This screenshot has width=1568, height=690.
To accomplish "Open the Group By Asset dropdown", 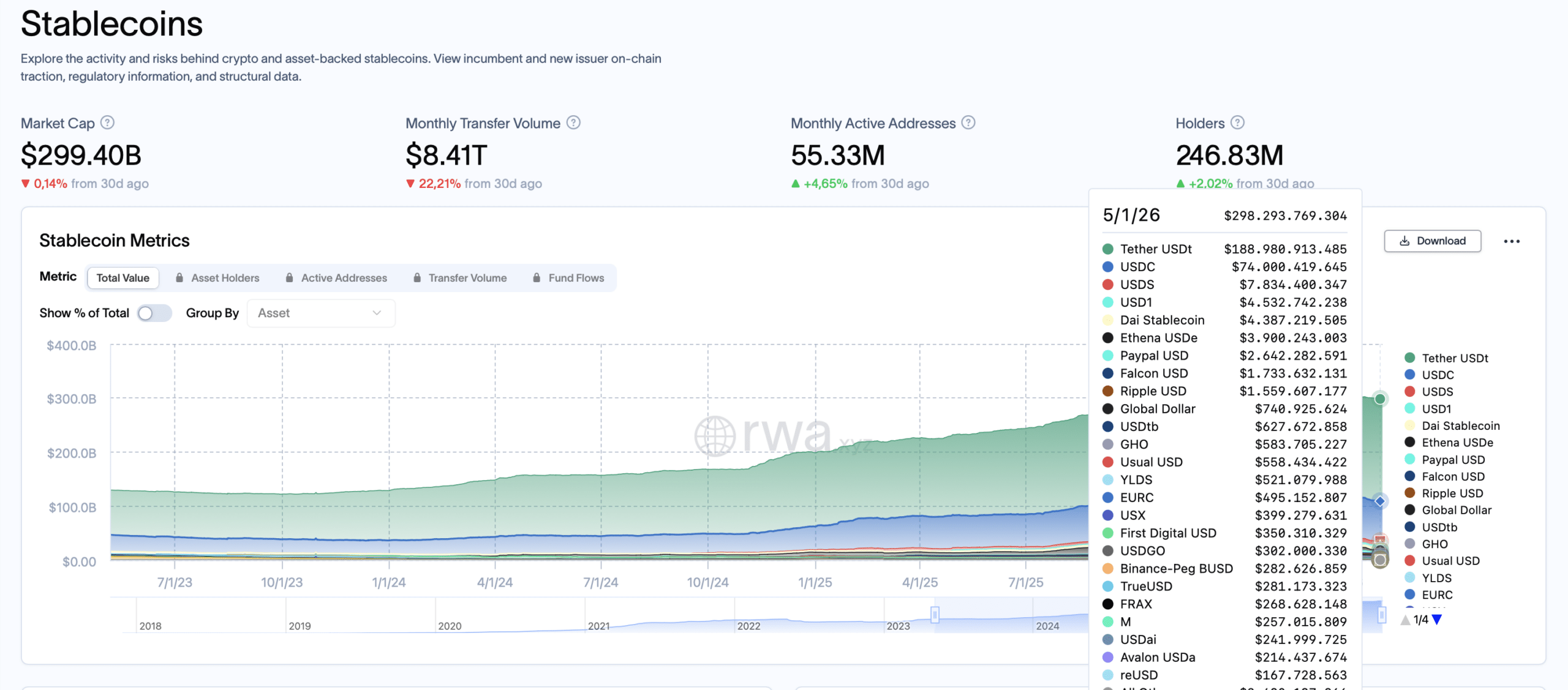I will (321, 313).
